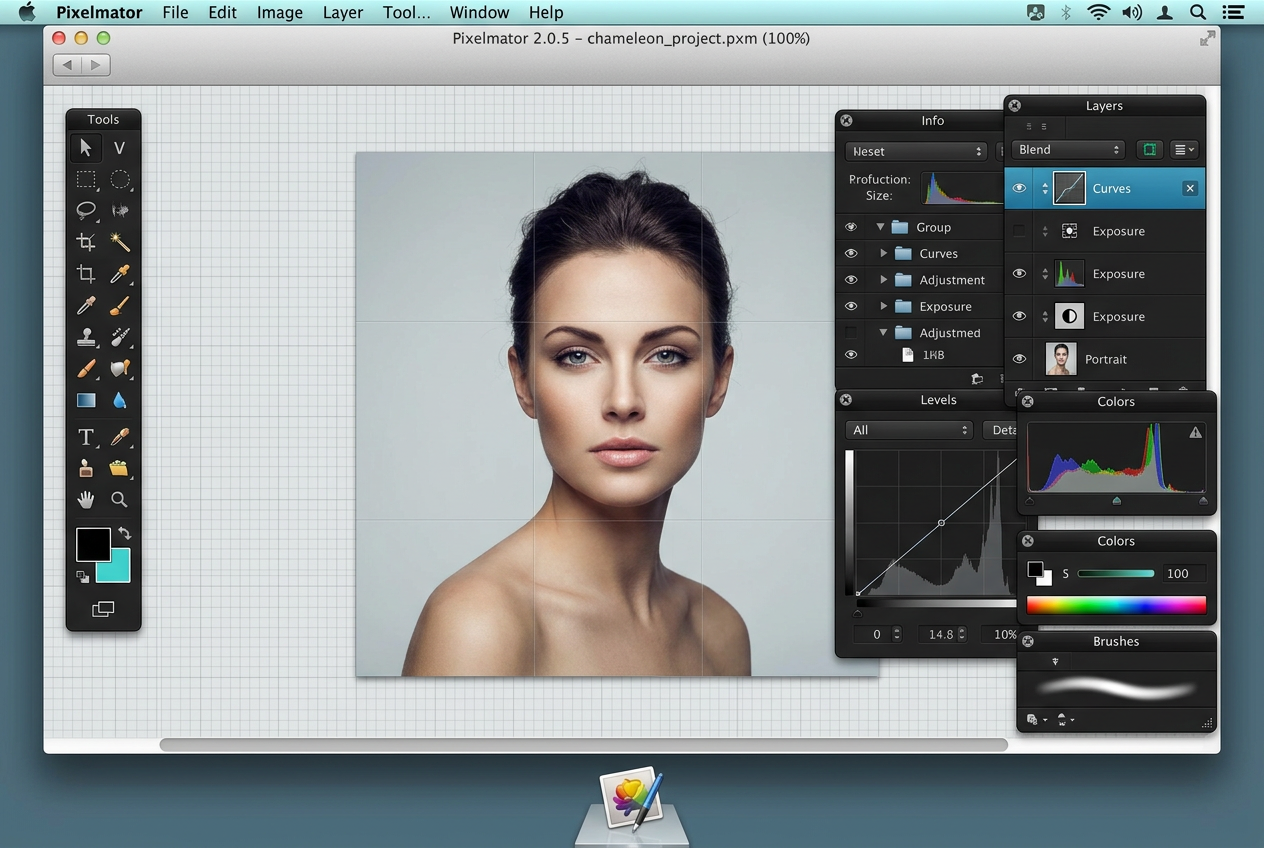The height and width of the screenshot is (848, 1264).
Task: Click warning triangle in Colors histogram
Action: tap(1195, 433)
